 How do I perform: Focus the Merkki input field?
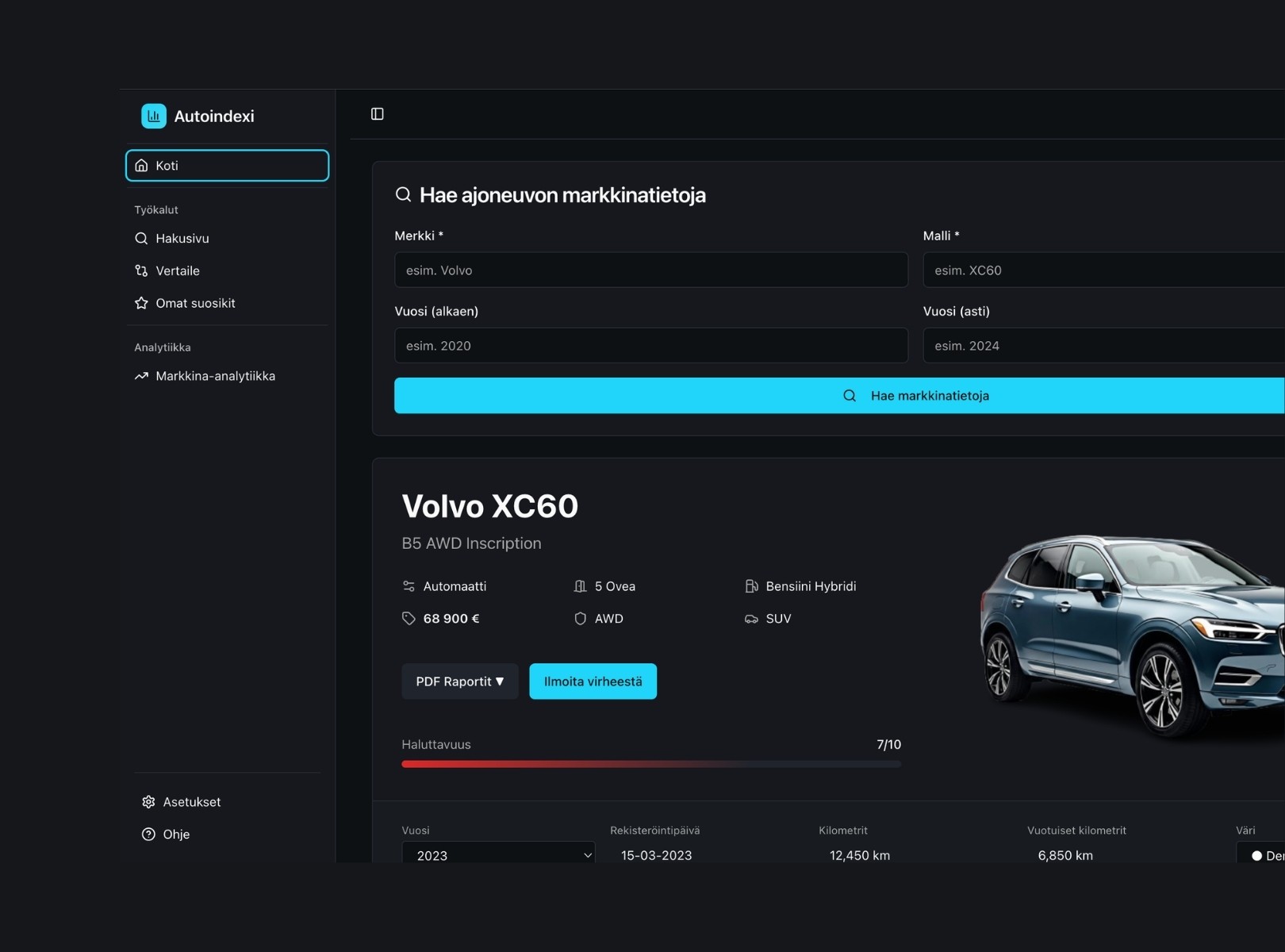tap(651, 270)
